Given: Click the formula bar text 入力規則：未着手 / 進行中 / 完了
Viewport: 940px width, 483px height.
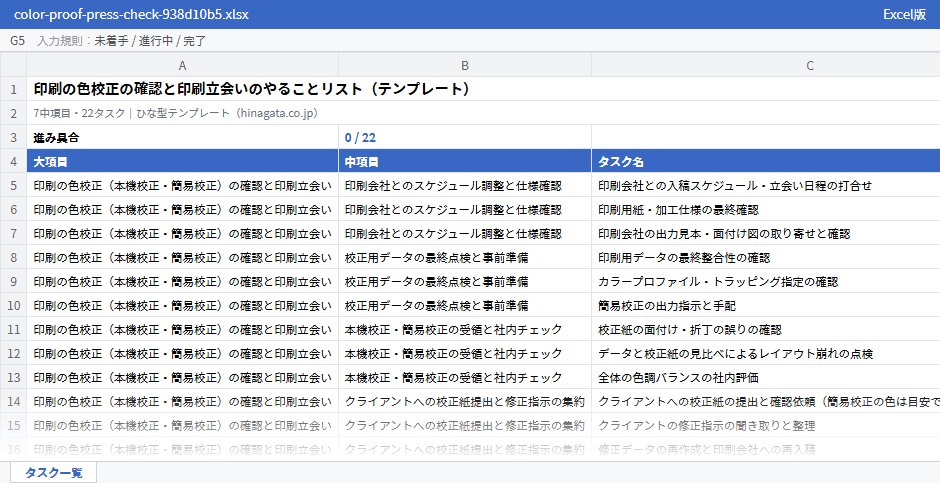Looking at the screenshot, I should (122, 41).
